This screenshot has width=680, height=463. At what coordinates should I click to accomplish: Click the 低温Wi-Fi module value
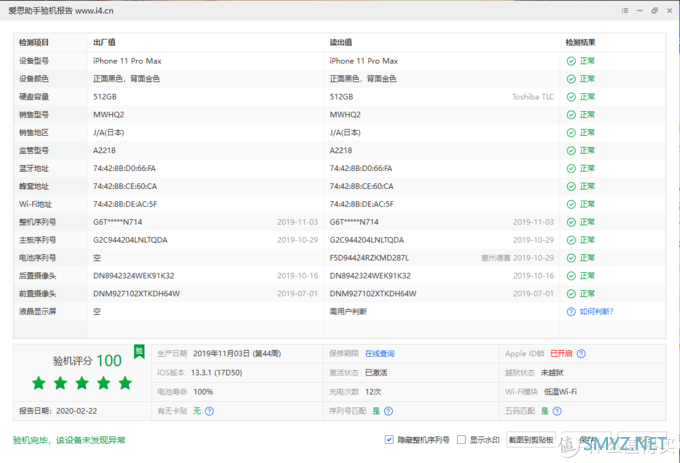click(x=560, y=392)
